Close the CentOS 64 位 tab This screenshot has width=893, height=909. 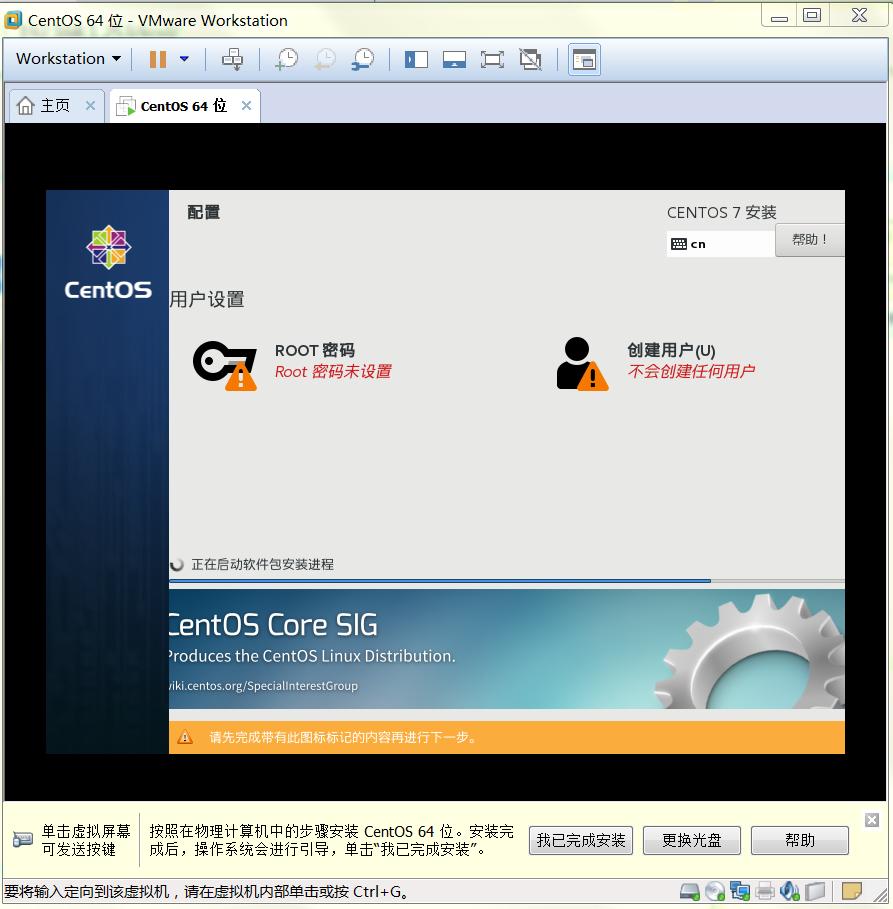point(246,106)
